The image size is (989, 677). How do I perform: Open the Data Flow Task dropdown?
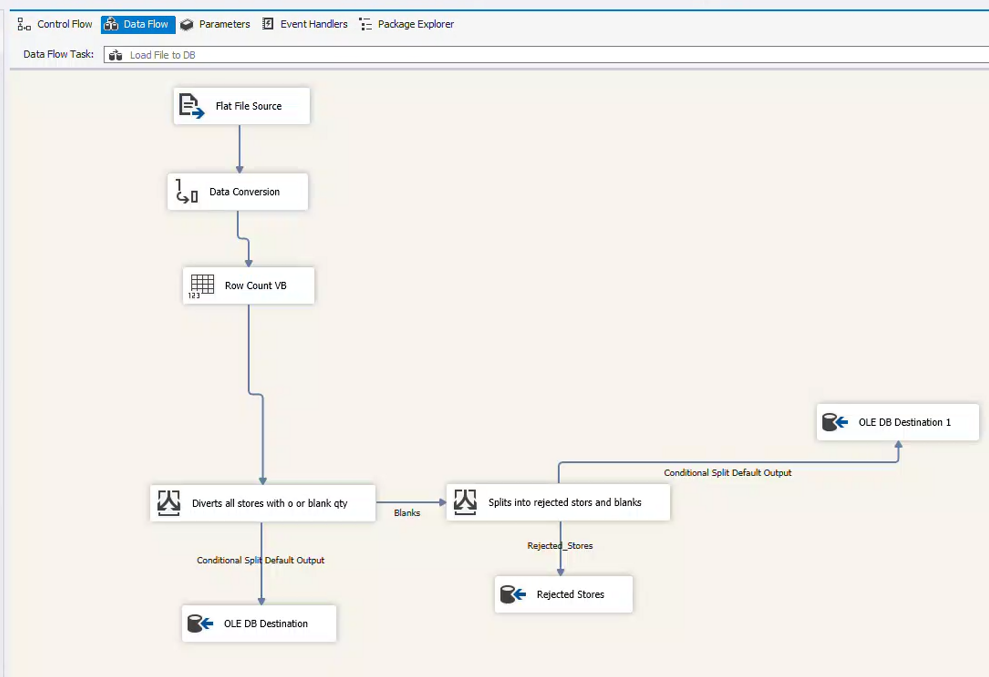[546, 55]
